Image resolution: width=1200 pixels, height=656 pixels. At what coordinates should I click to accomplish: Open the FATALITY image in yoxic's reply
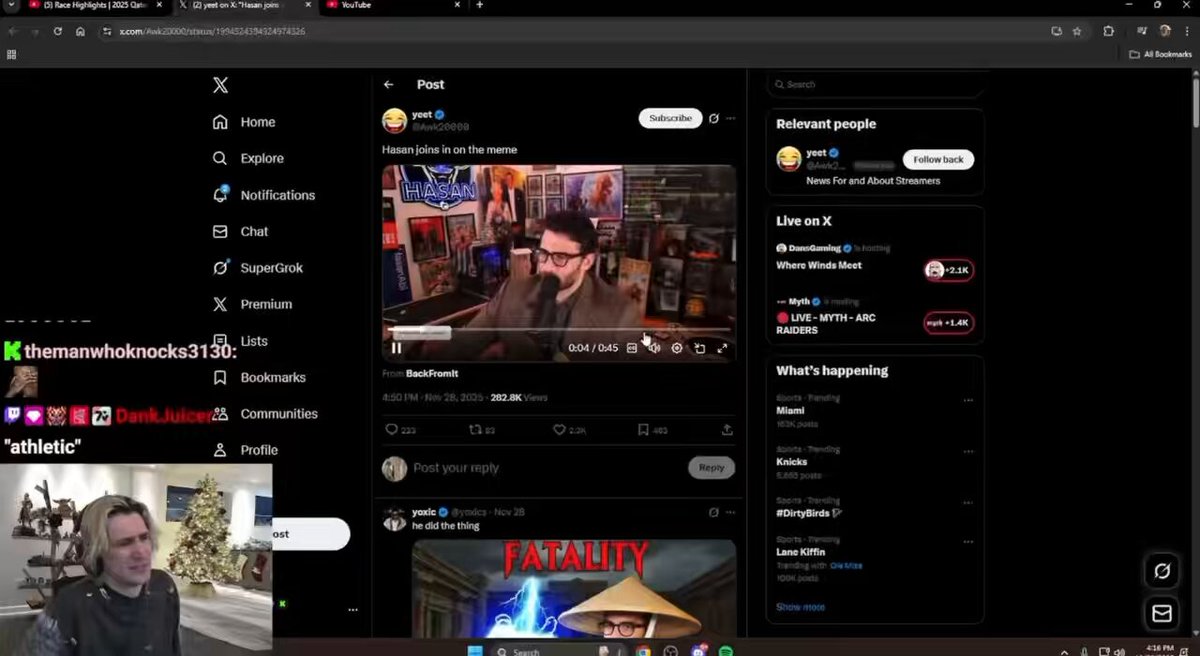tap(574, 588)
